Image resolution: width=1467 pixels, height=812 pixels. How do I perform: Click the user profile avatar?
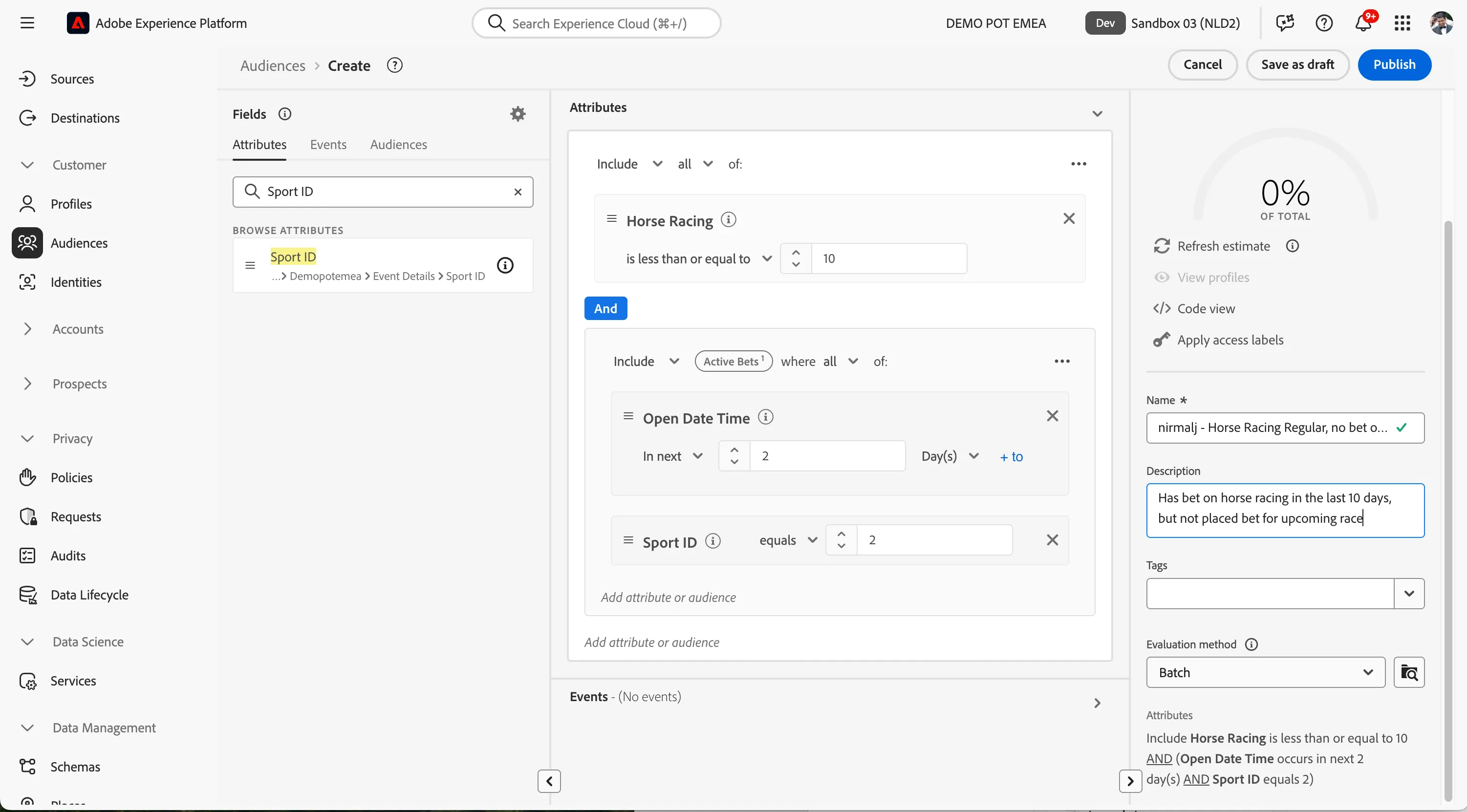tap(1441, 23)
